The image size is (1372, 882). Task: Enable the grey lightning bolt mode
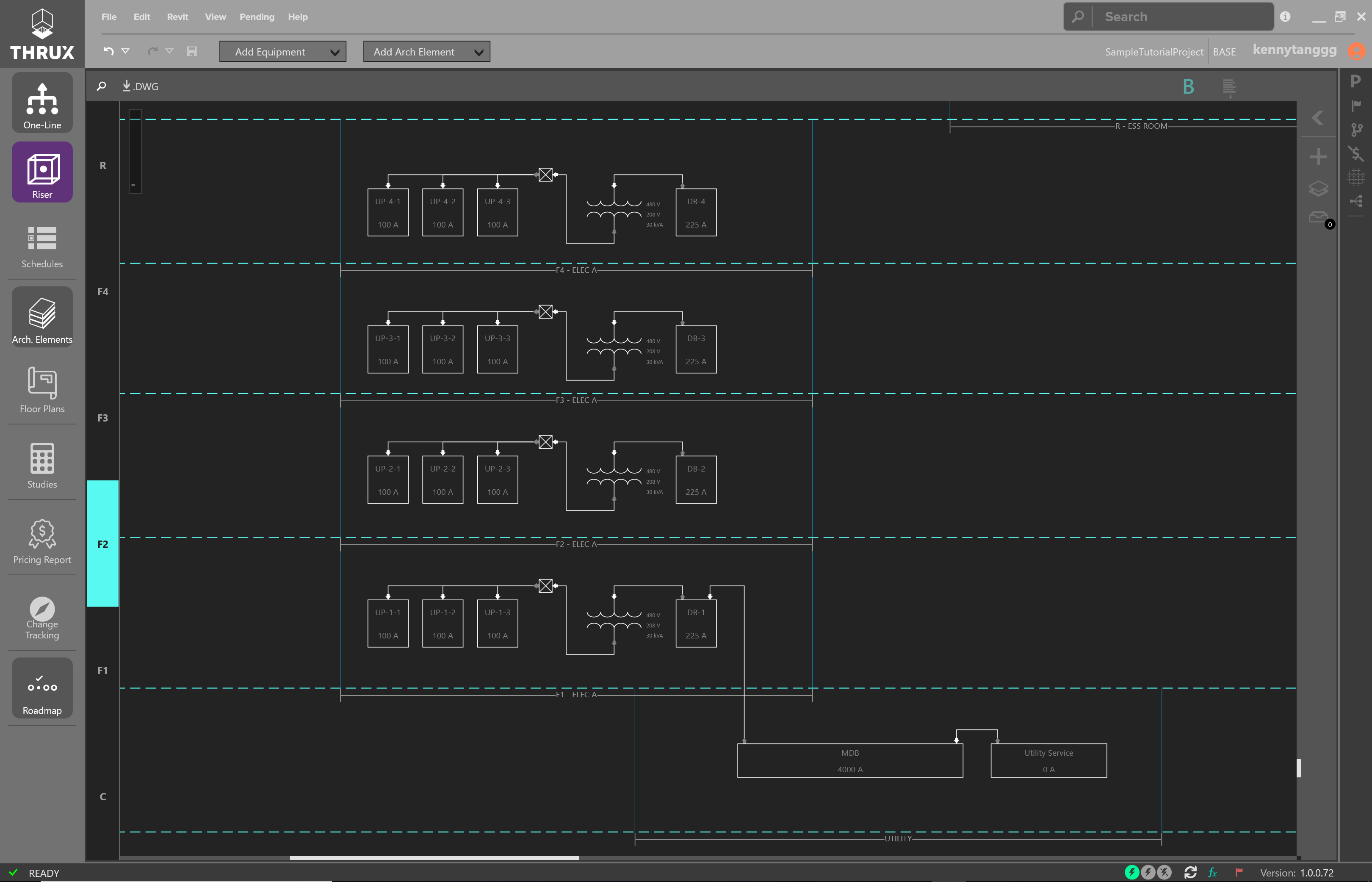pyautogui.click(x=1148, y=872)
